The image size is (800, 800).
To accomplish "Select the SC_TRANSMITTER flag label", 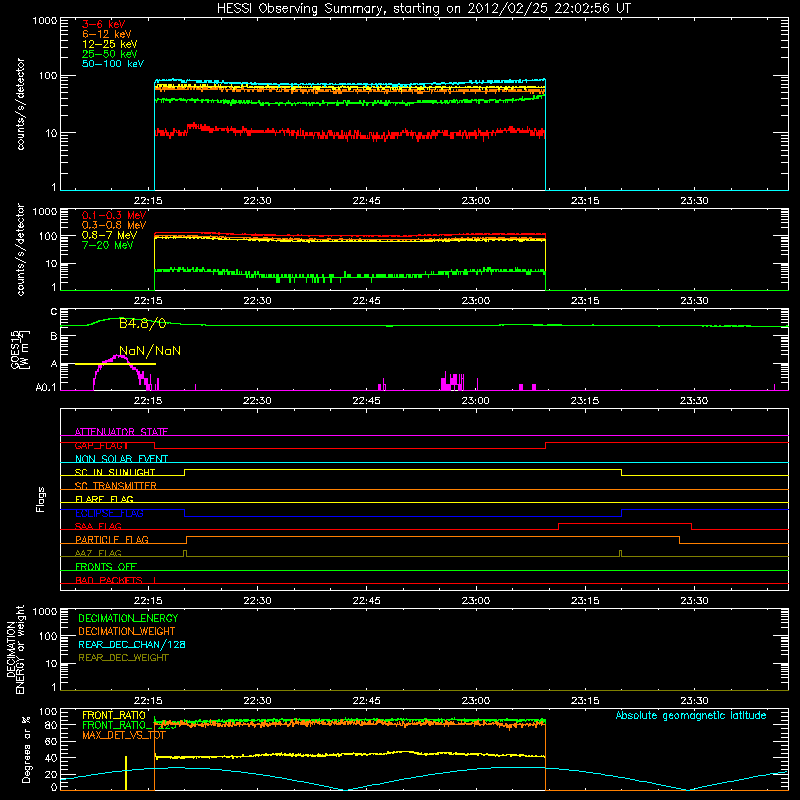I will [116, 486].
